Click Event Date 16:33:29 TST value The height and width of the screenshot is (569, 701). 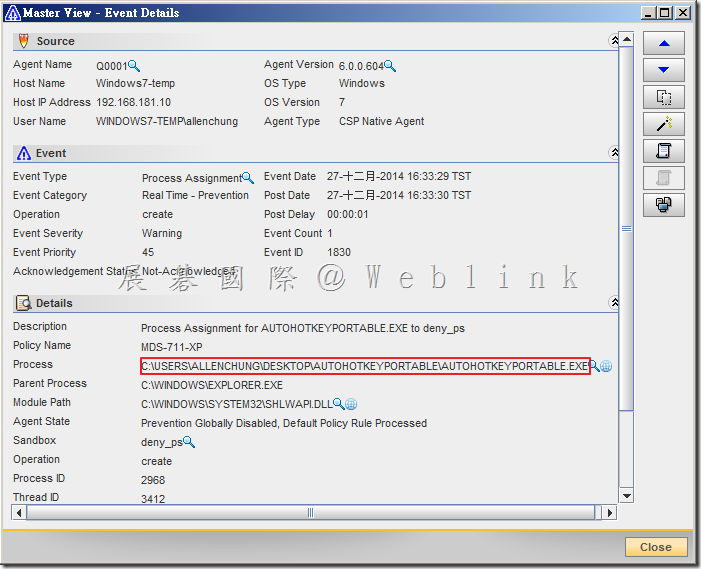[399, 177]
